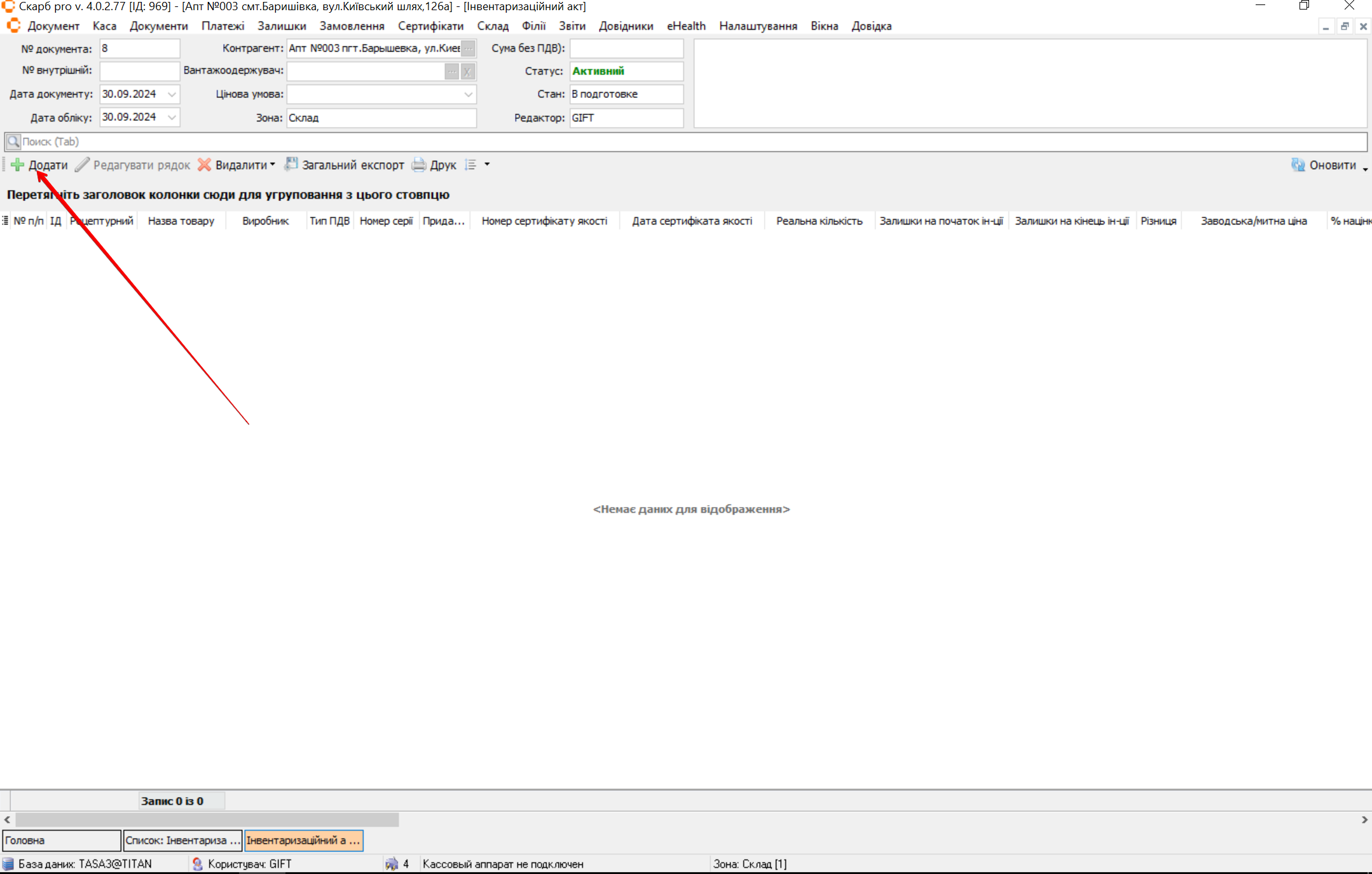Open the Залишки menu
This screenshot has width=1372, height=874.
tap(282, 26)
